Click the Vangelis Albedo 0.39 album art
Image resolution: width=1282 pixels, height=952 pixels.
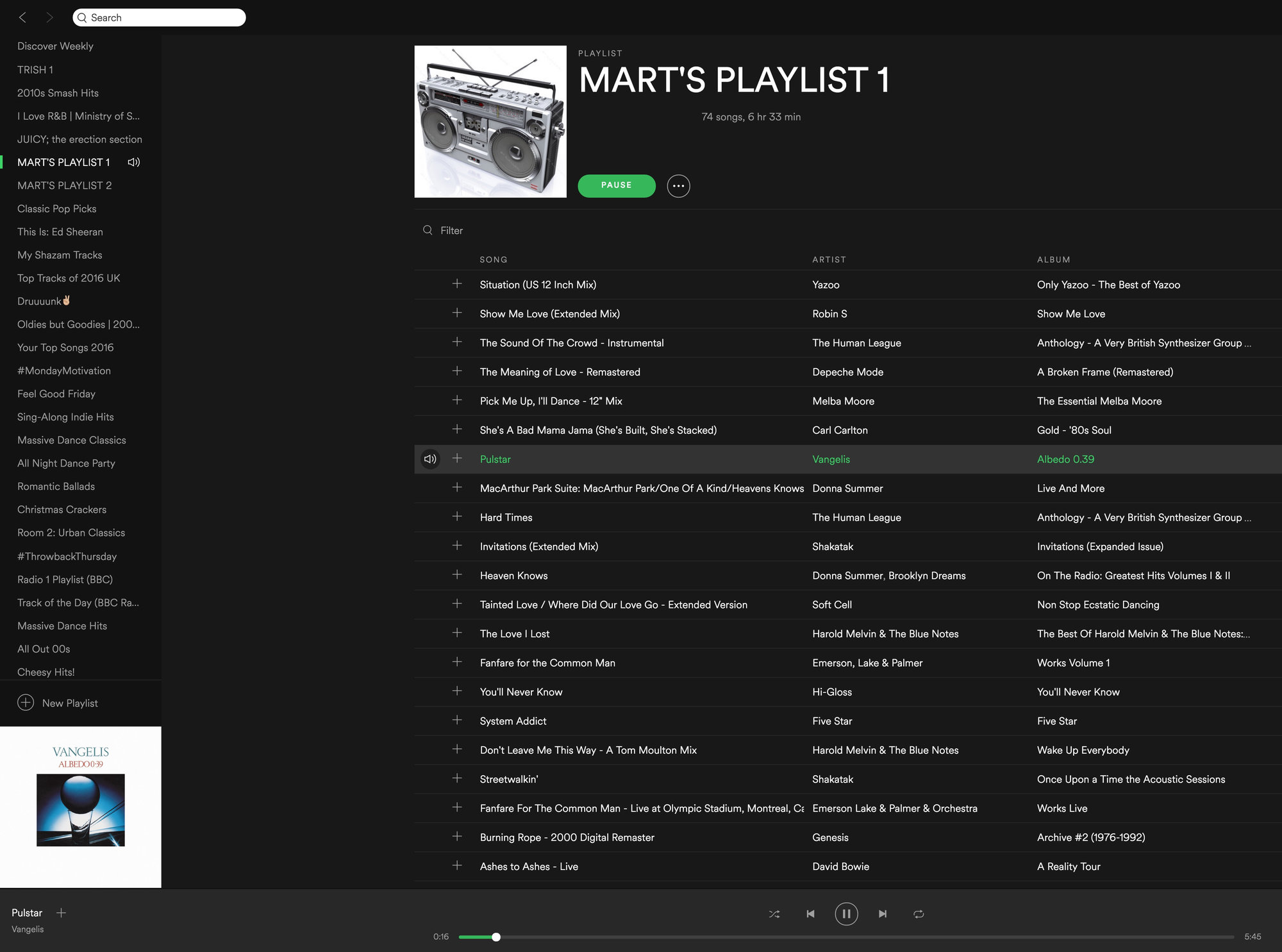coord(81,807)
